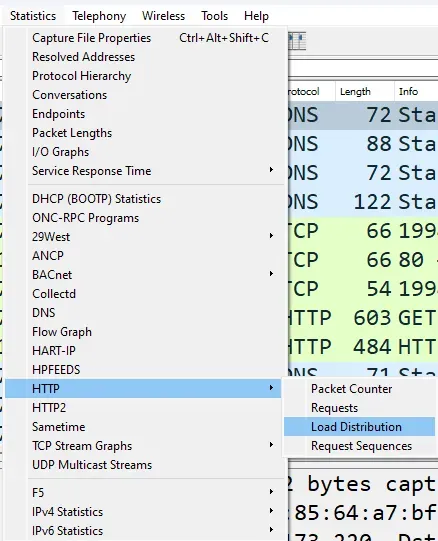Sort by the Info column header
Image resolution: width=438 pixels, height=541 pixels.
[416, 91]
